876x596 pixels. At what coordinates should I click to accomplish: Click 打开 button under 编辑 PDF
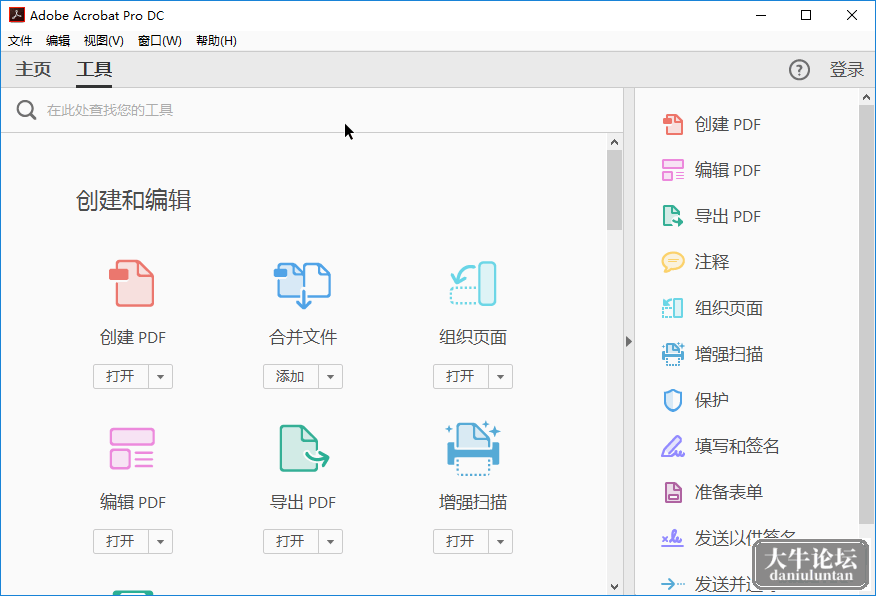coord(121,541)
